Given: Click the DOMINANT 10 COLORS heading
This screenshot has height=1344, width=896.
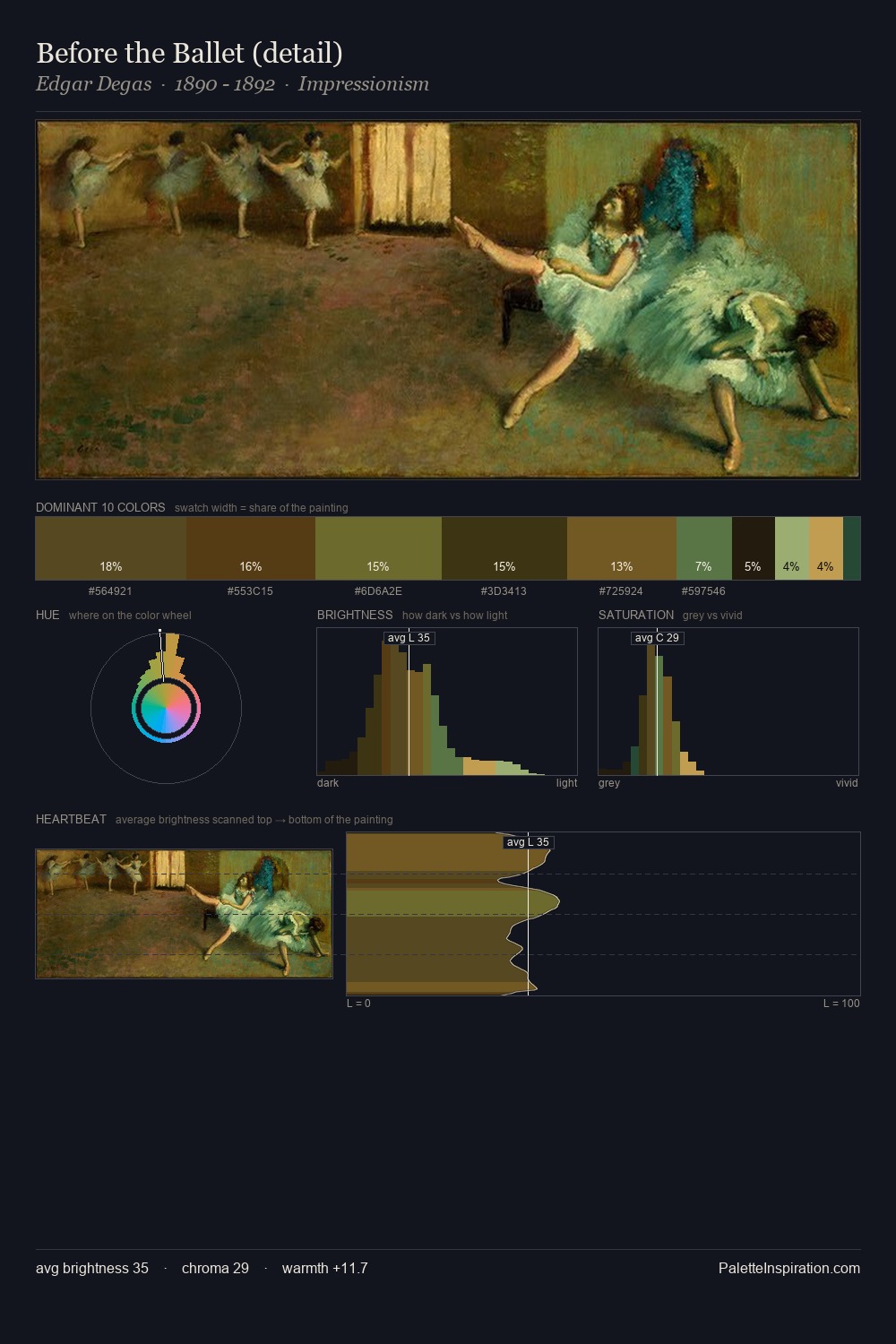Looking at the screenshot, I should (100, 507).
